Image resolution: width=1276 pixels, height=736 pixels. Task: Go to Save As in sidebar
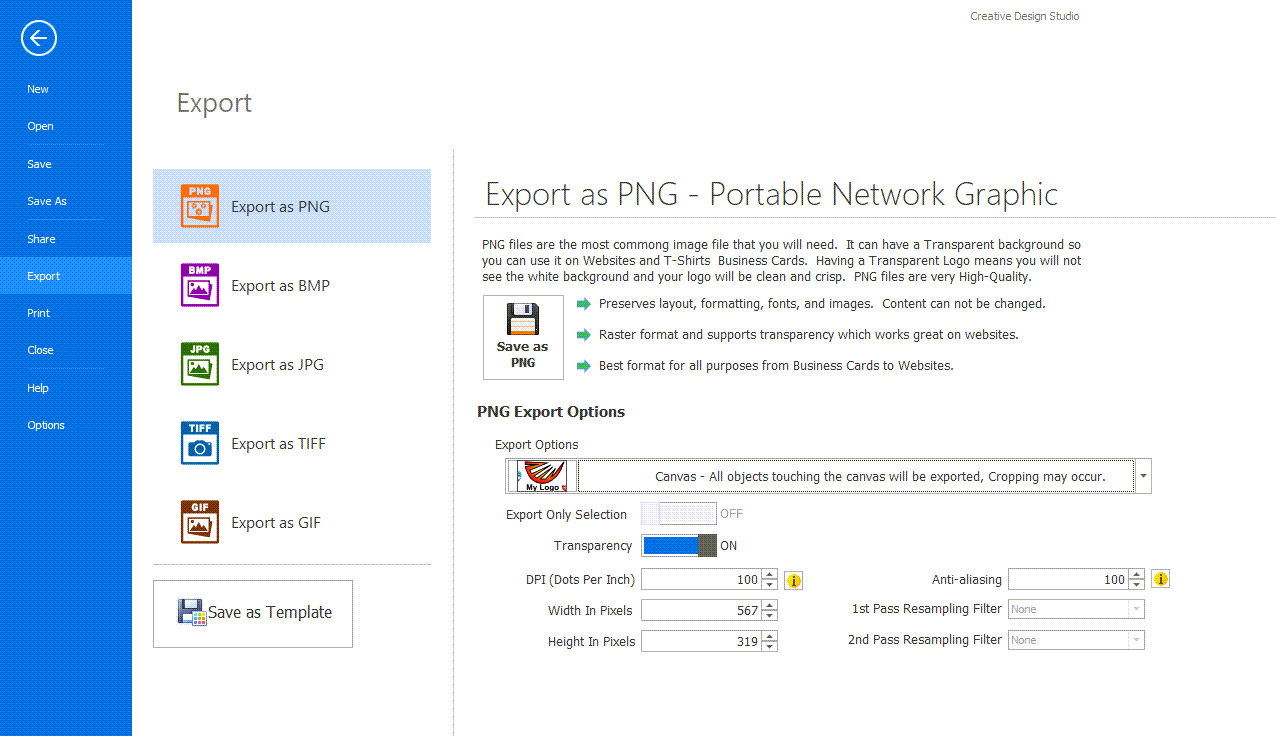point(47,201)
